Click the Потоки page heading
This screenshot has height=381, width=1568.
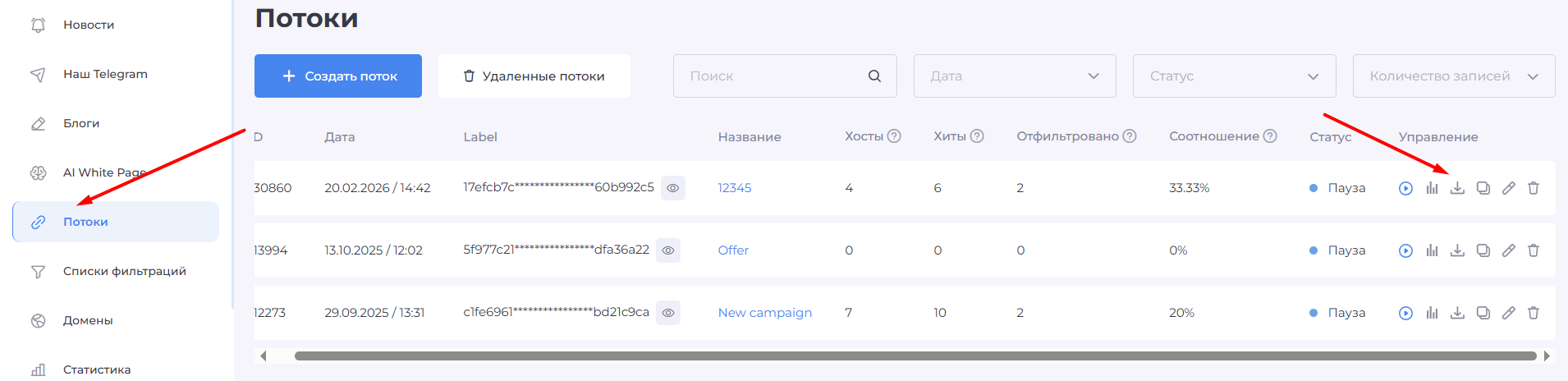coord(306,18)
